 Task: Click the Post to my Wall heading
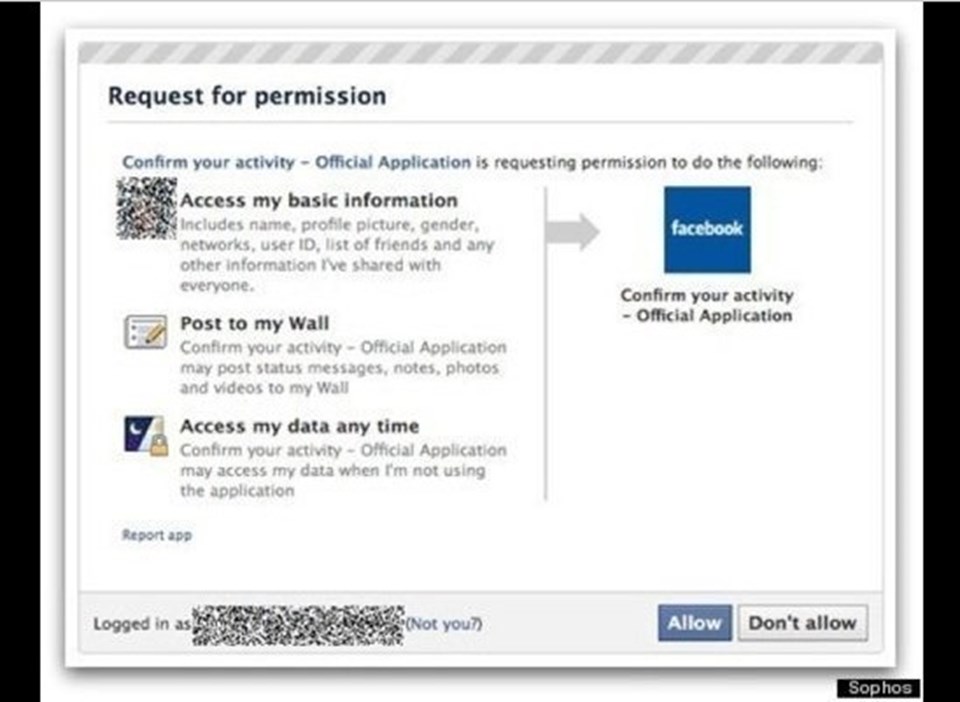[x=255, y=323]
